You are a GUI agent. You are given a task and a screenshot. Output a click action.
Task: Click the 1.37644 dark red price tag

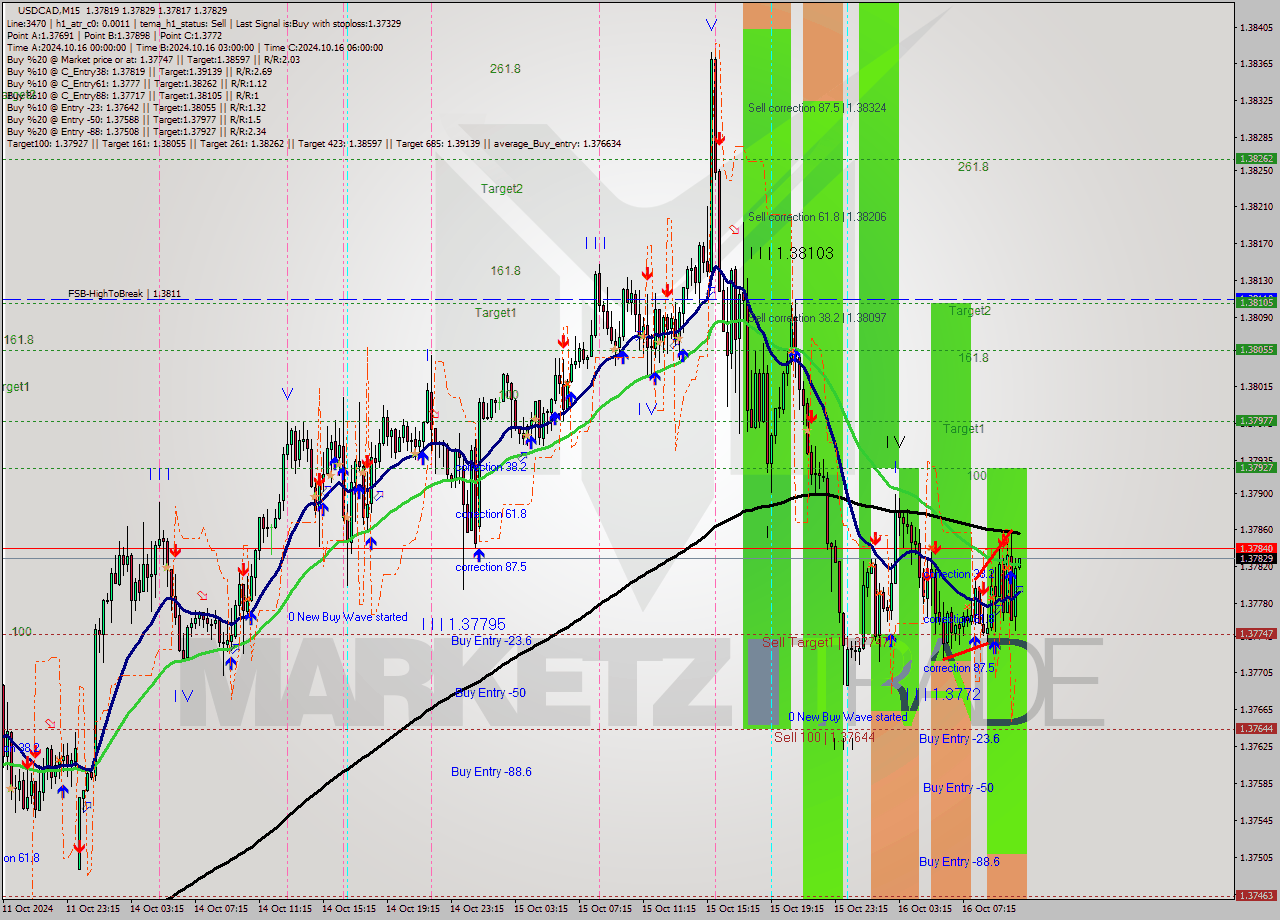pyautogui.click(x=1255, y=728)
